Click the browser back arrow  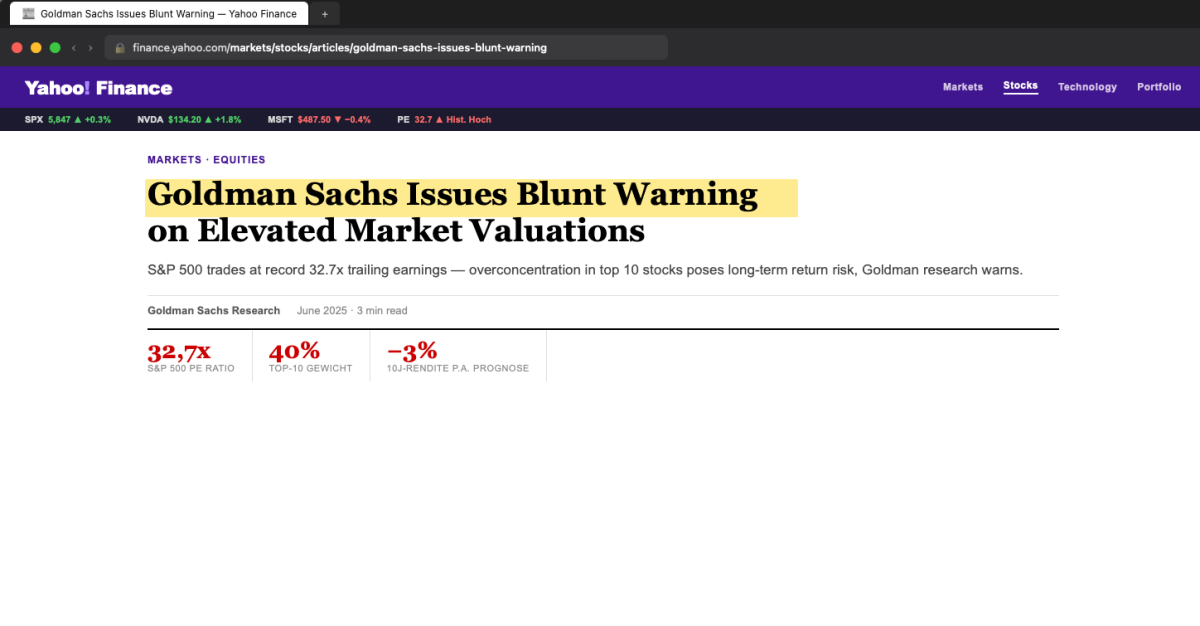74,47
